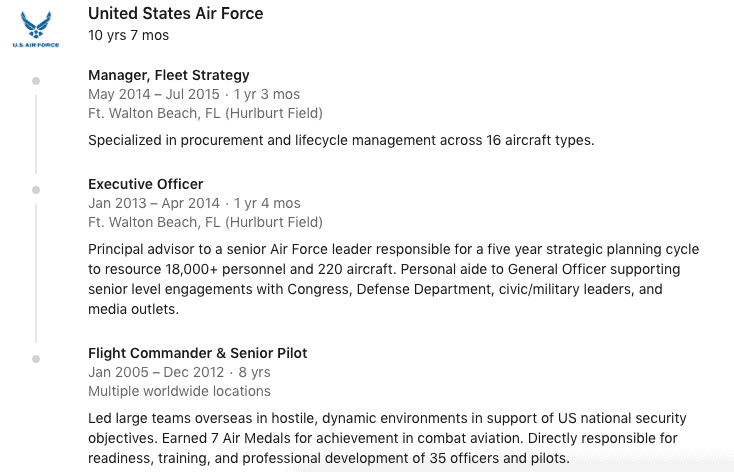Click the Led large teams overseas description
This screenshot has width=734, height=472.
(x=387, y=438)
